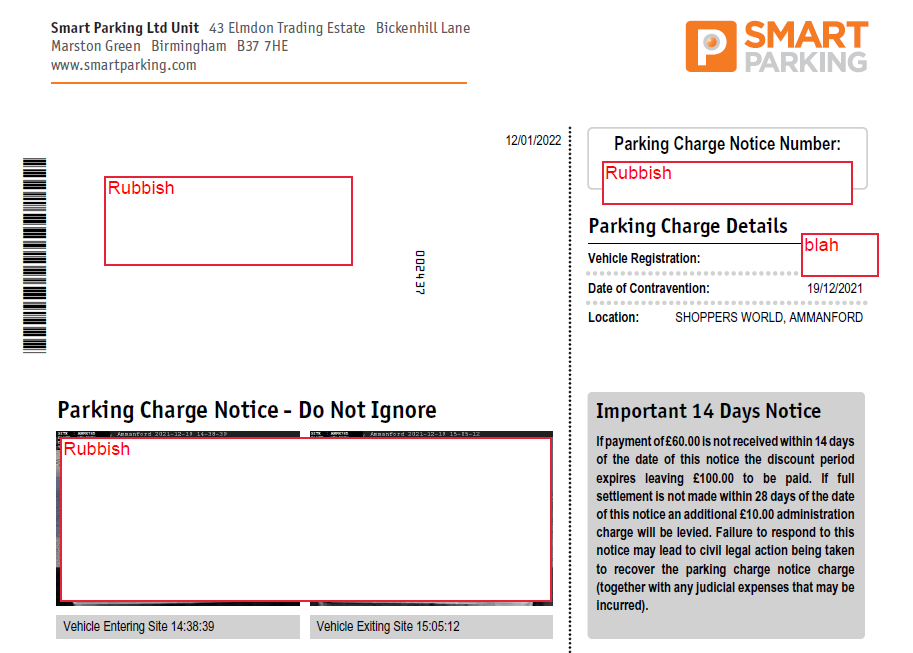This screenshot has width=913, height=653.
Task: Click the vertical barcode on the left edge
Action: click(x=34, y=255)
